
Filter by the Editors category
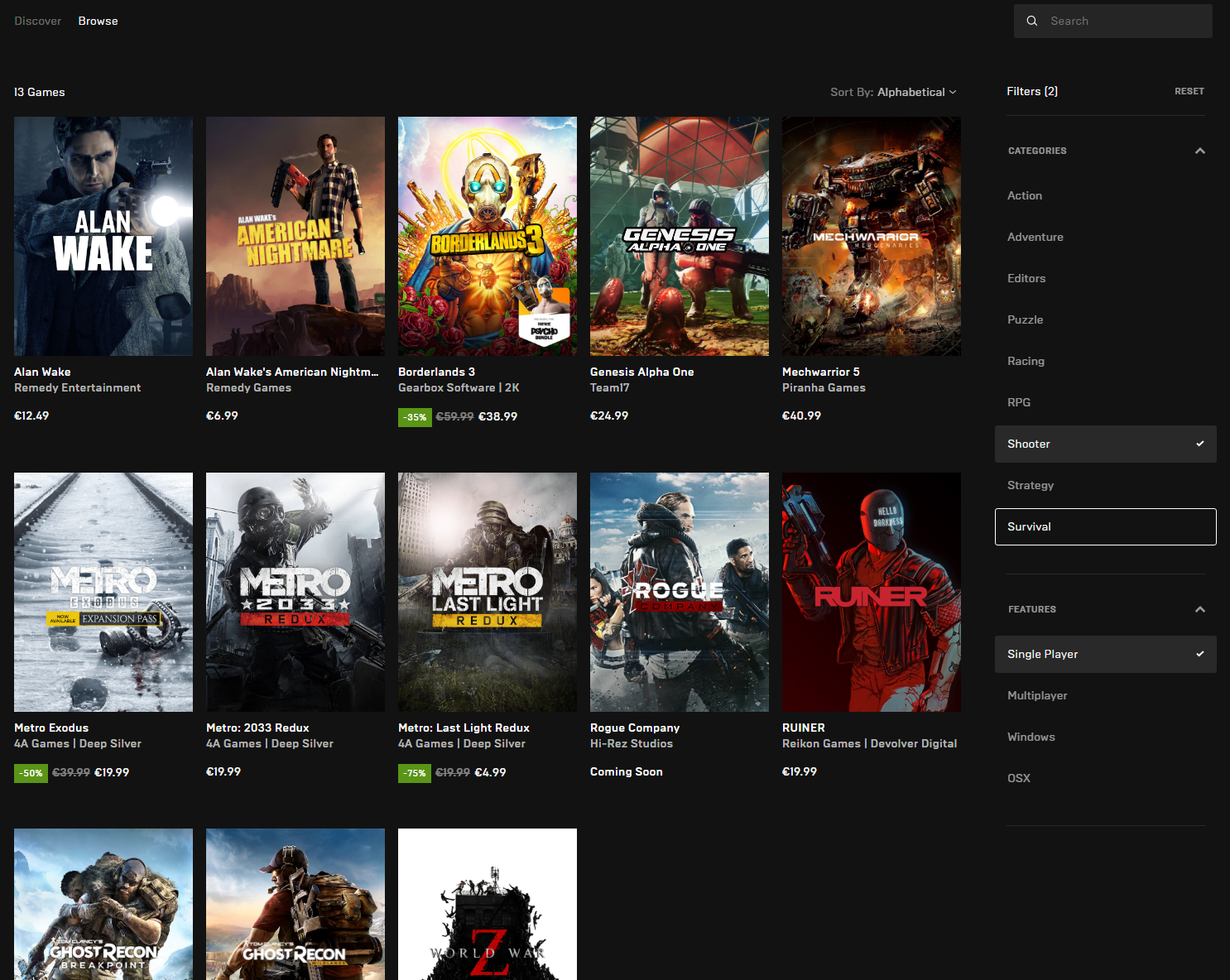(1106, 278)
